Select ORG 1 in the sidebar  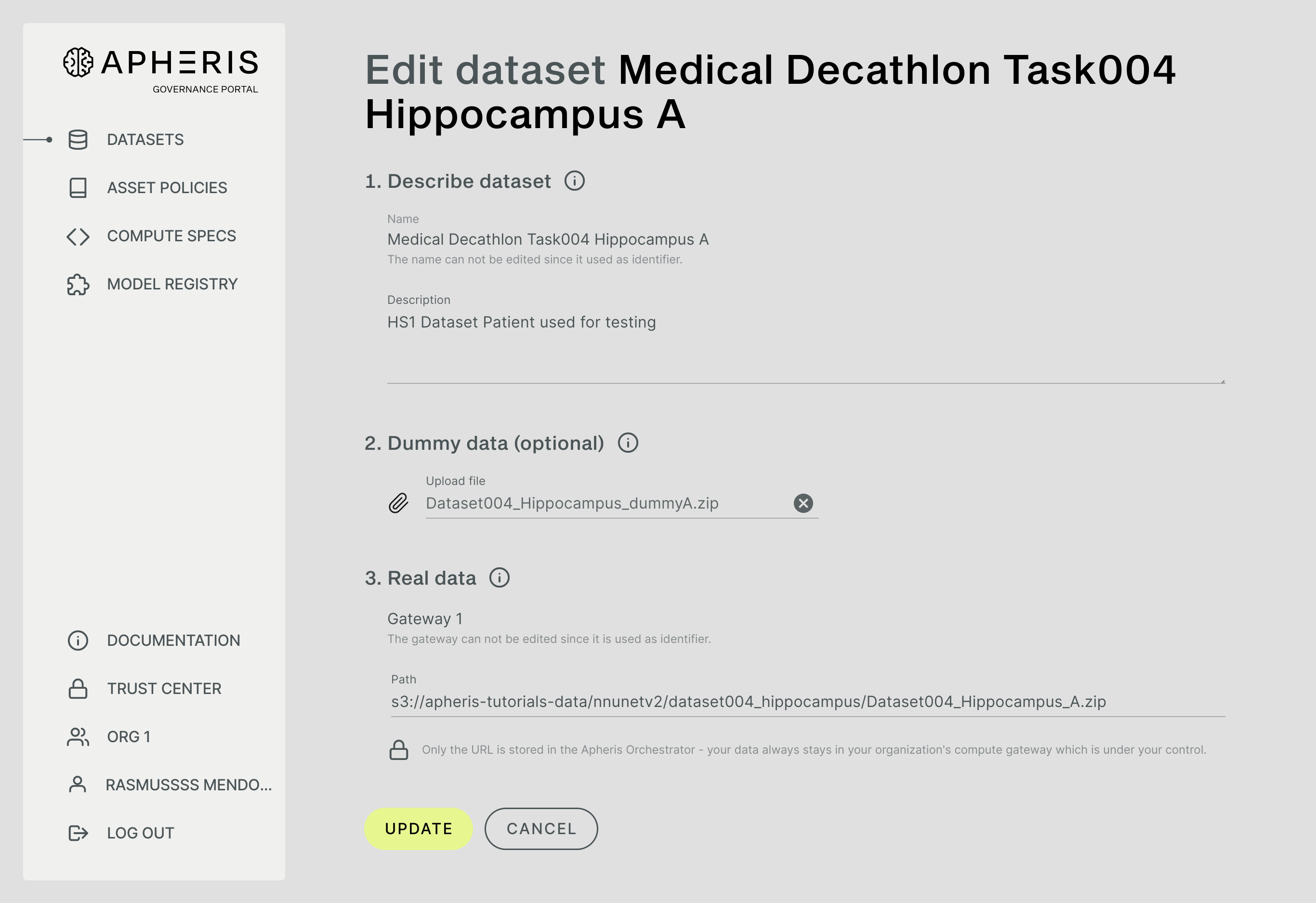[129, 736]
